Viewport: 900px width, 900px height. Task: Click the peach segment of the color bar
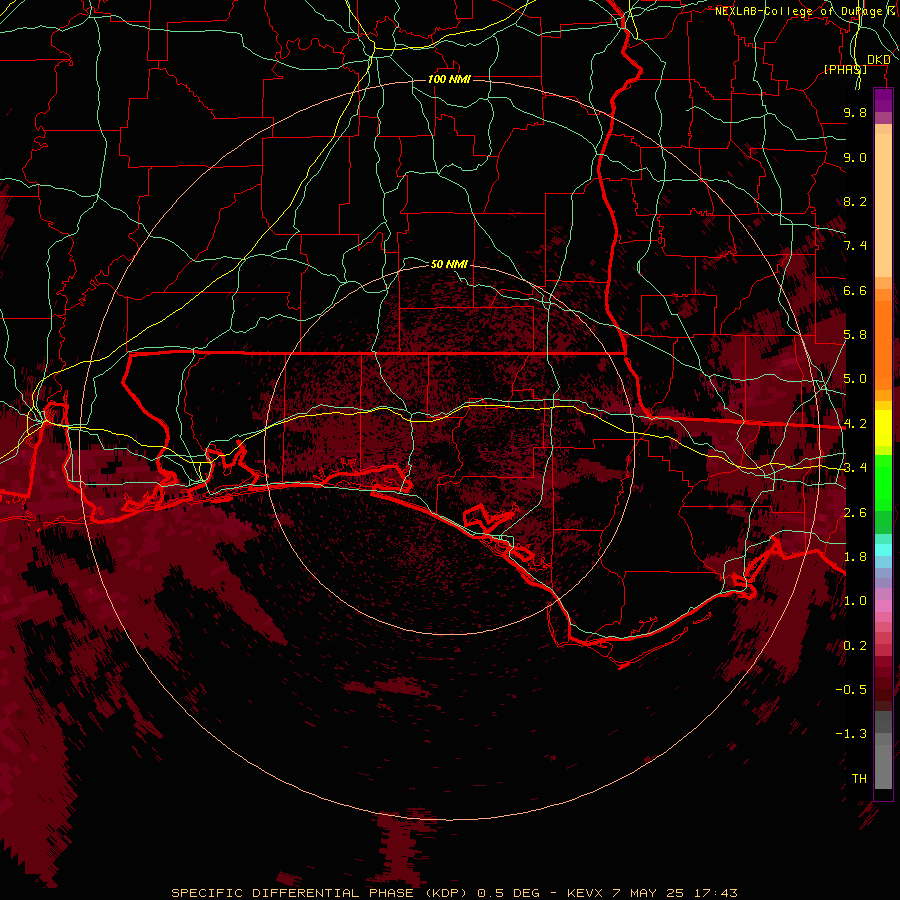point(883,207)
